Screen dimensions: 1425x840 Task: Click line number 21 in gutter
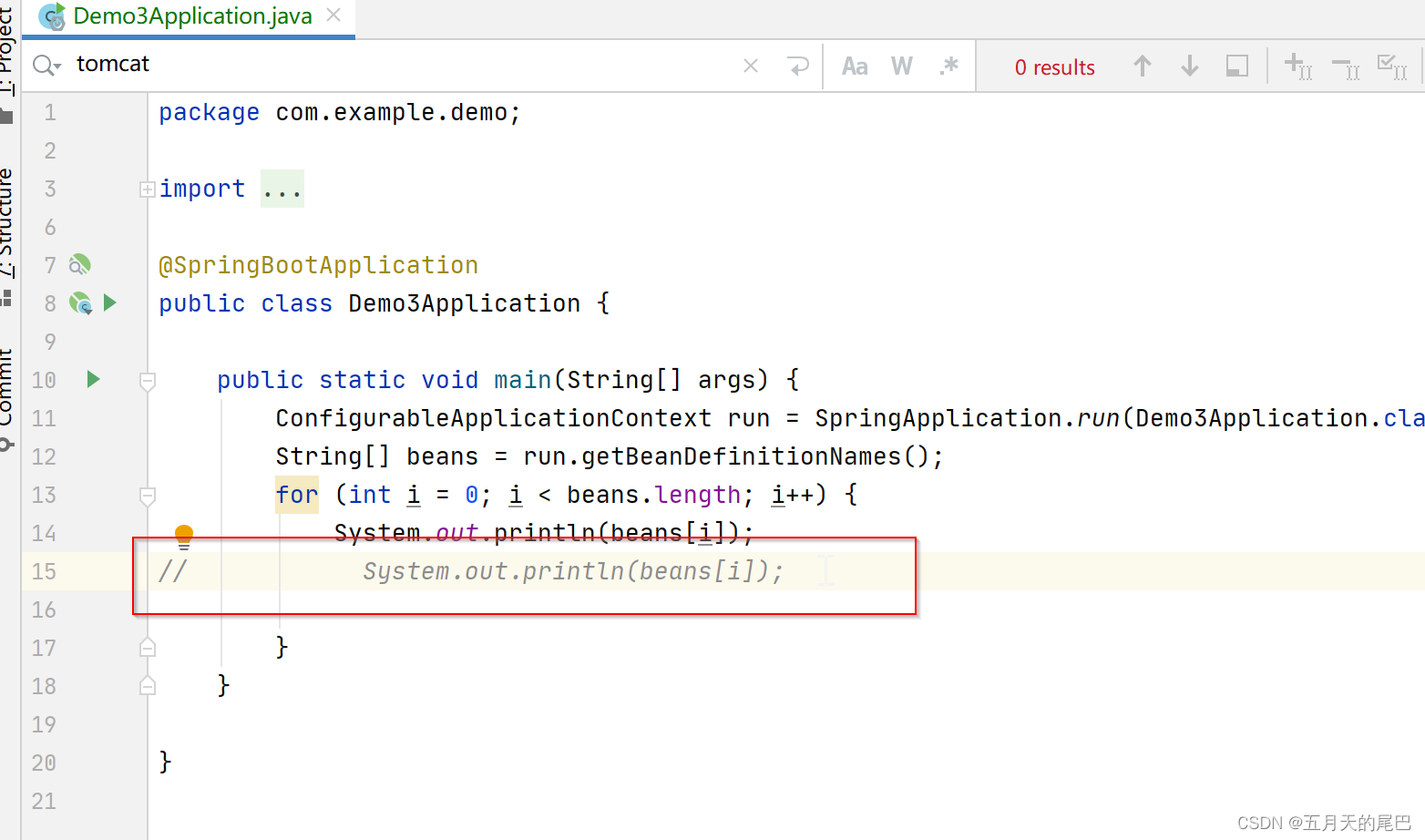click(x=44, y=801)
